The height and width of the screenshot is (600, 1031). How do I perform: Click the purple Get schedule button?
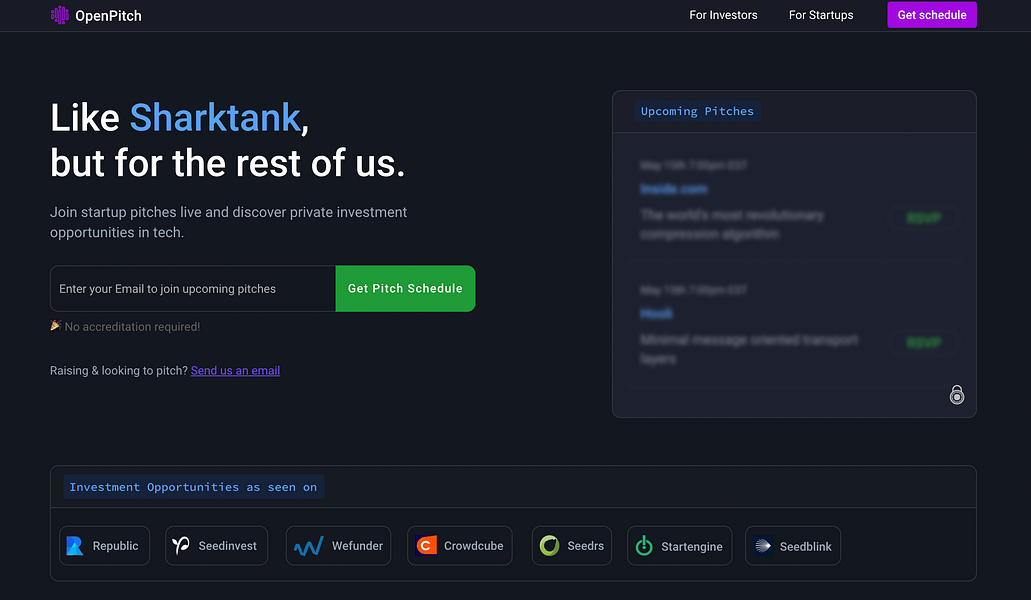coord(932,14)
